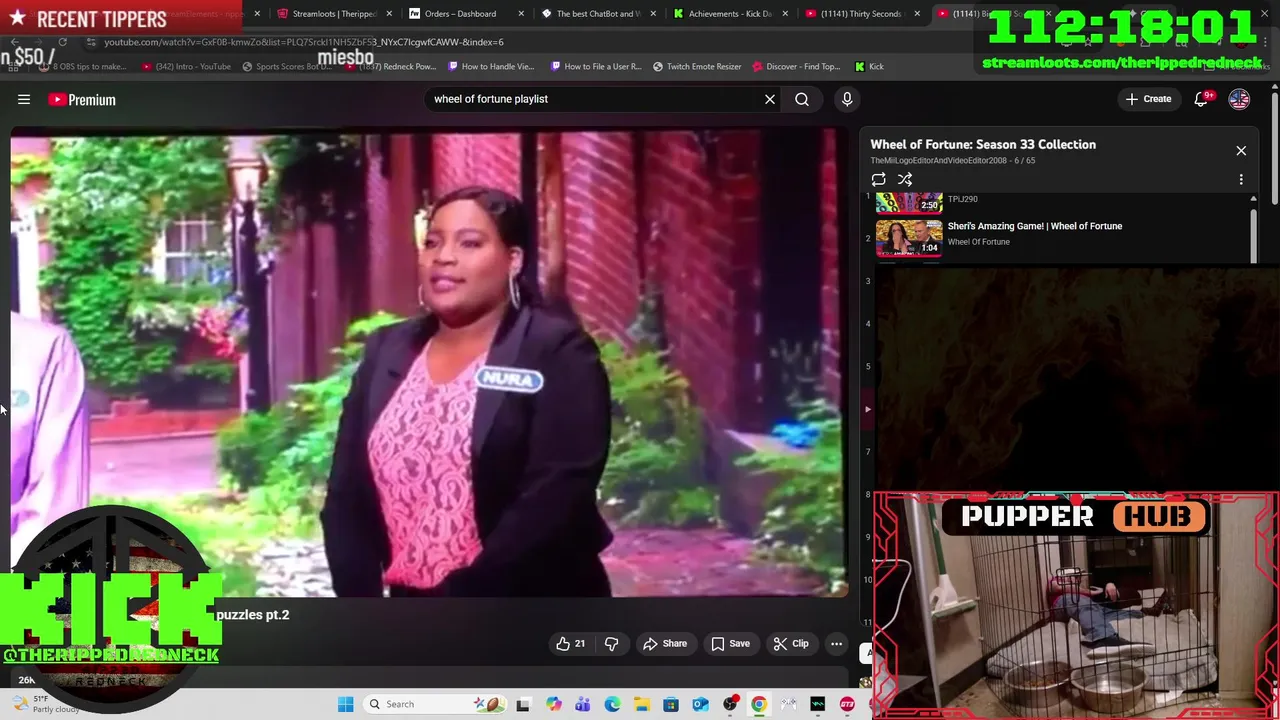Open the red GT3 app in taskbar
1280x720 pixels.
pyautogui.click(x=847, y=704)
